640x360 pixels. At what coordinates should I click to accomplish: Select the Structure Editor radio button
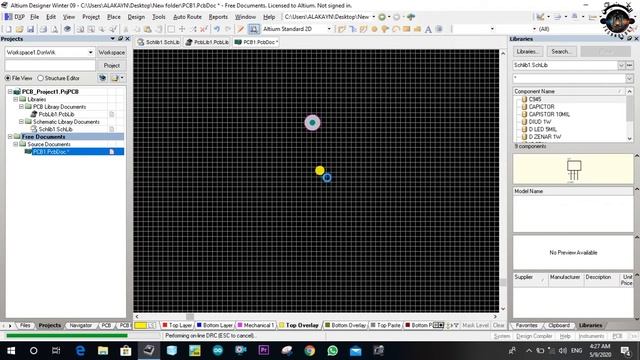pos(40,78)
